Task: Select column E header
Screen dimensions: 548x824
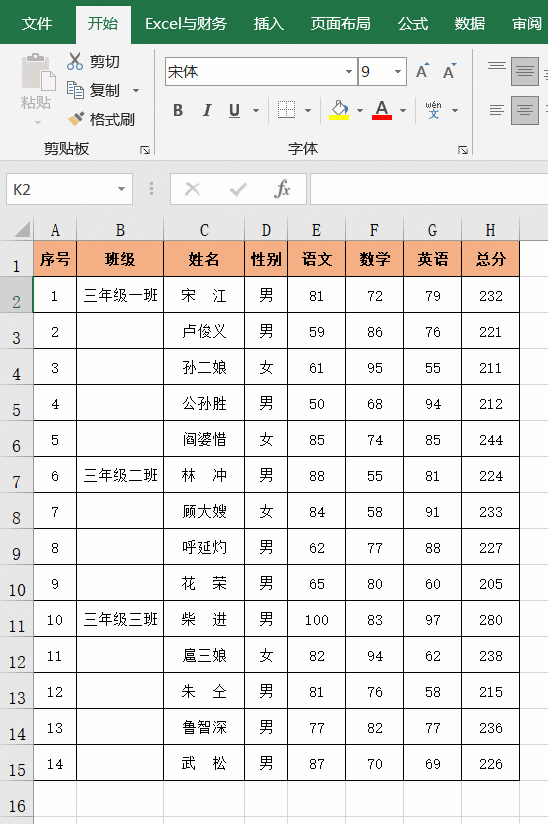Action: (316, 230)
